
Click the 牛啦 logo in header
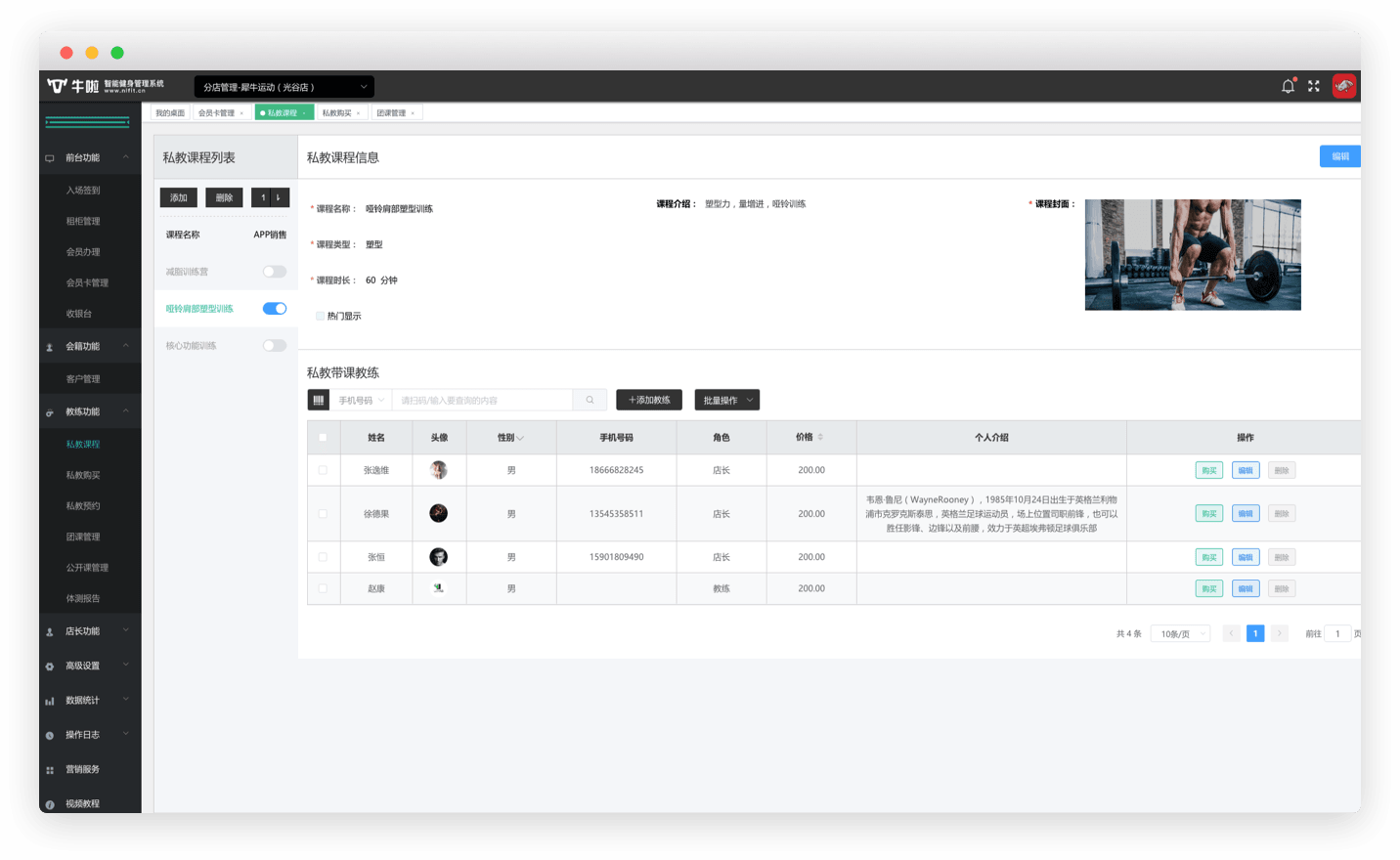(x=73, y=86)
